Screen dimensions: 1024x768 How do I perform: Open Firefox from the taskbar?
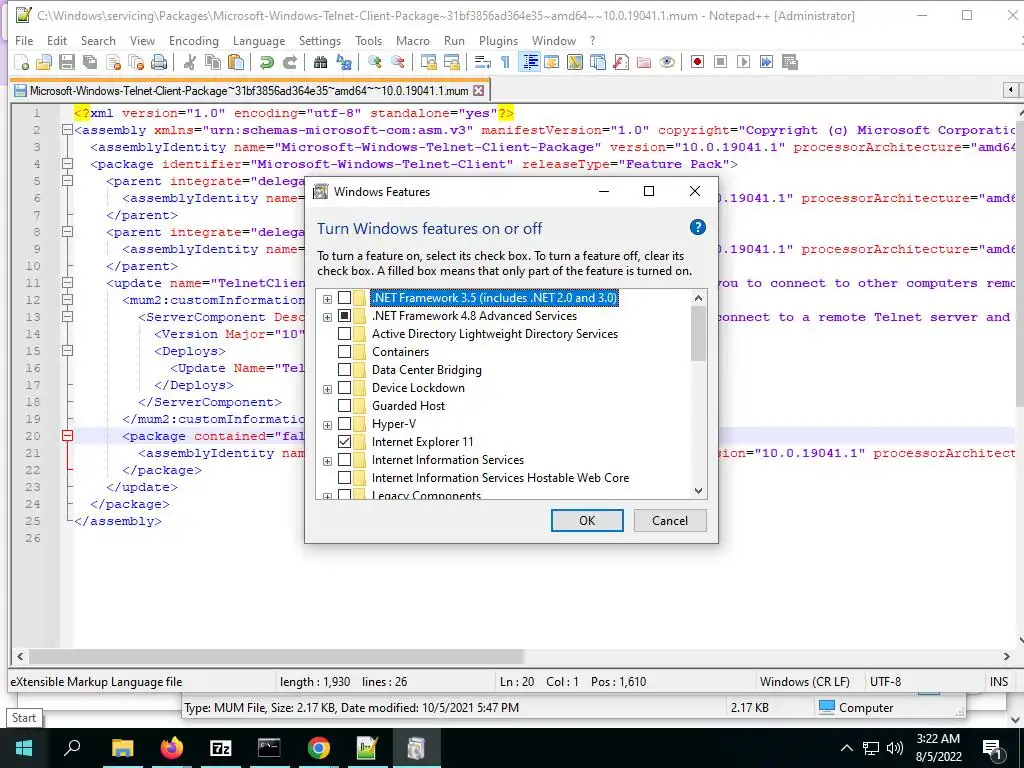172,748
